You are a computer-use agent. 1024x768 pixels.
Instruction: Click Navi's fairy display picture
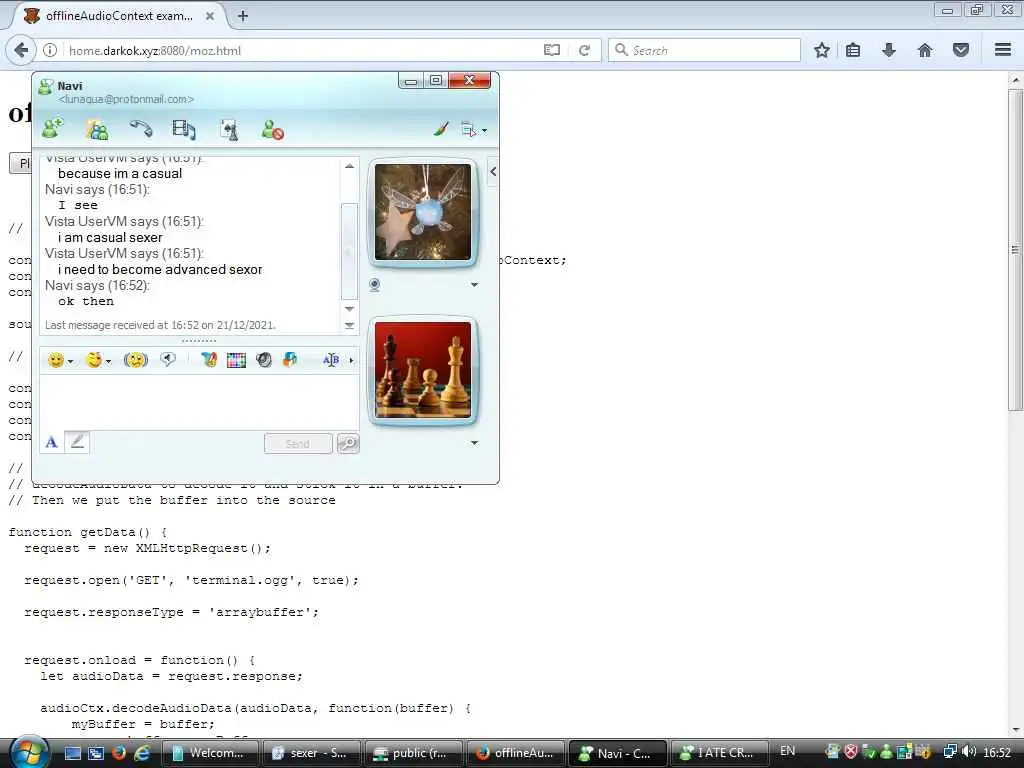(423, 212)
